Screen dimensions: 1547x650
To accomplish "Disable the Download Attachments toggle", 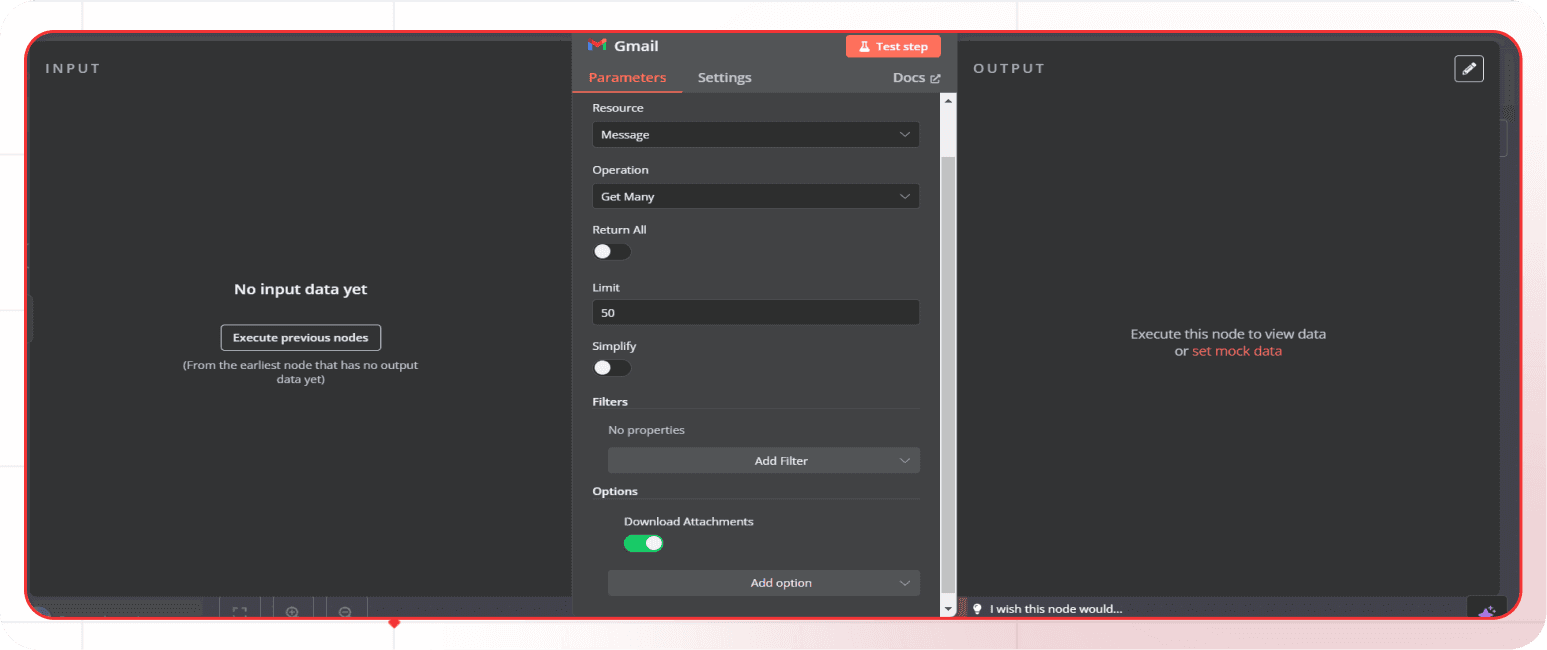I will [643, 542].
